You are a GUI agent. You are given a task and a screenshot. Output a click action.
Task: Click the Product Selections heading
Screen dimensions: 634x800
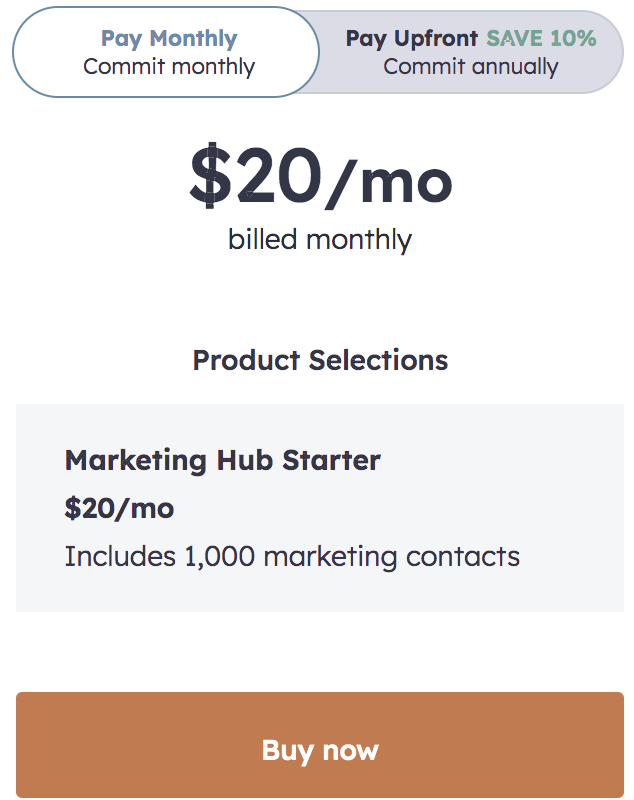click(320, 360)
